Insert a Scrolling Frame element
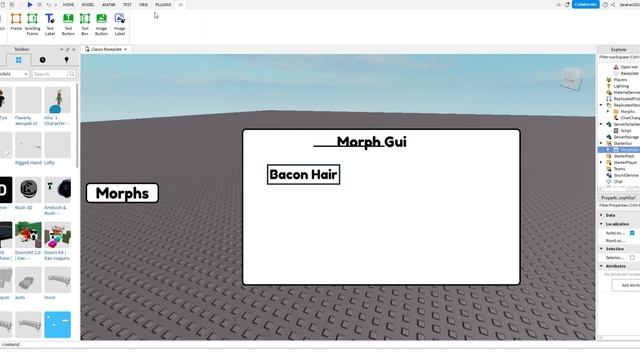This screenshot has width=640, height=360. click(x=32, y=24)
